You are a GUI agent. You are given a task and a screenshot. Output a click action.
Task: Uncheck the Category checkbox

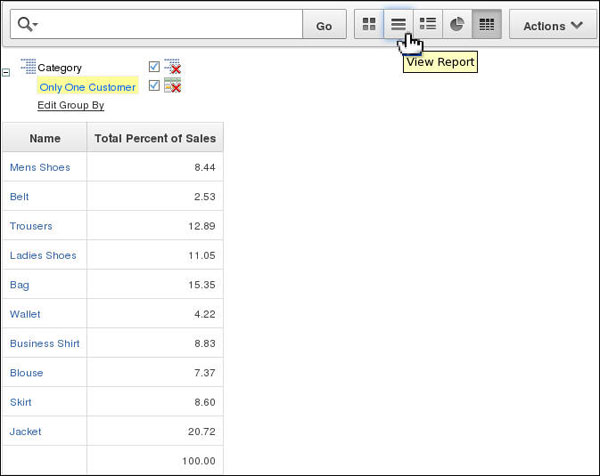coord(154,66)
